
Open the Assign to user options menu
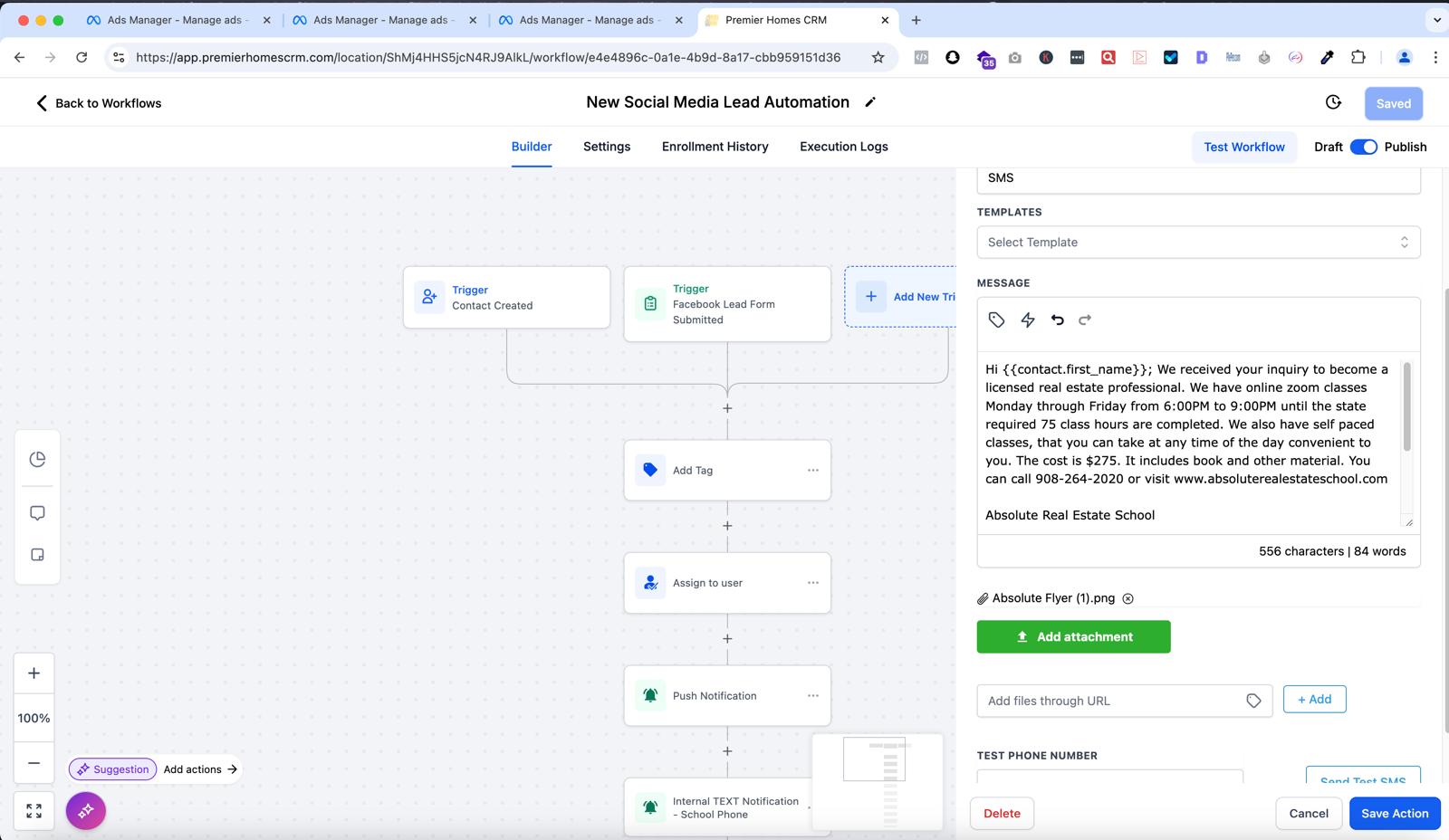(812, 583)
